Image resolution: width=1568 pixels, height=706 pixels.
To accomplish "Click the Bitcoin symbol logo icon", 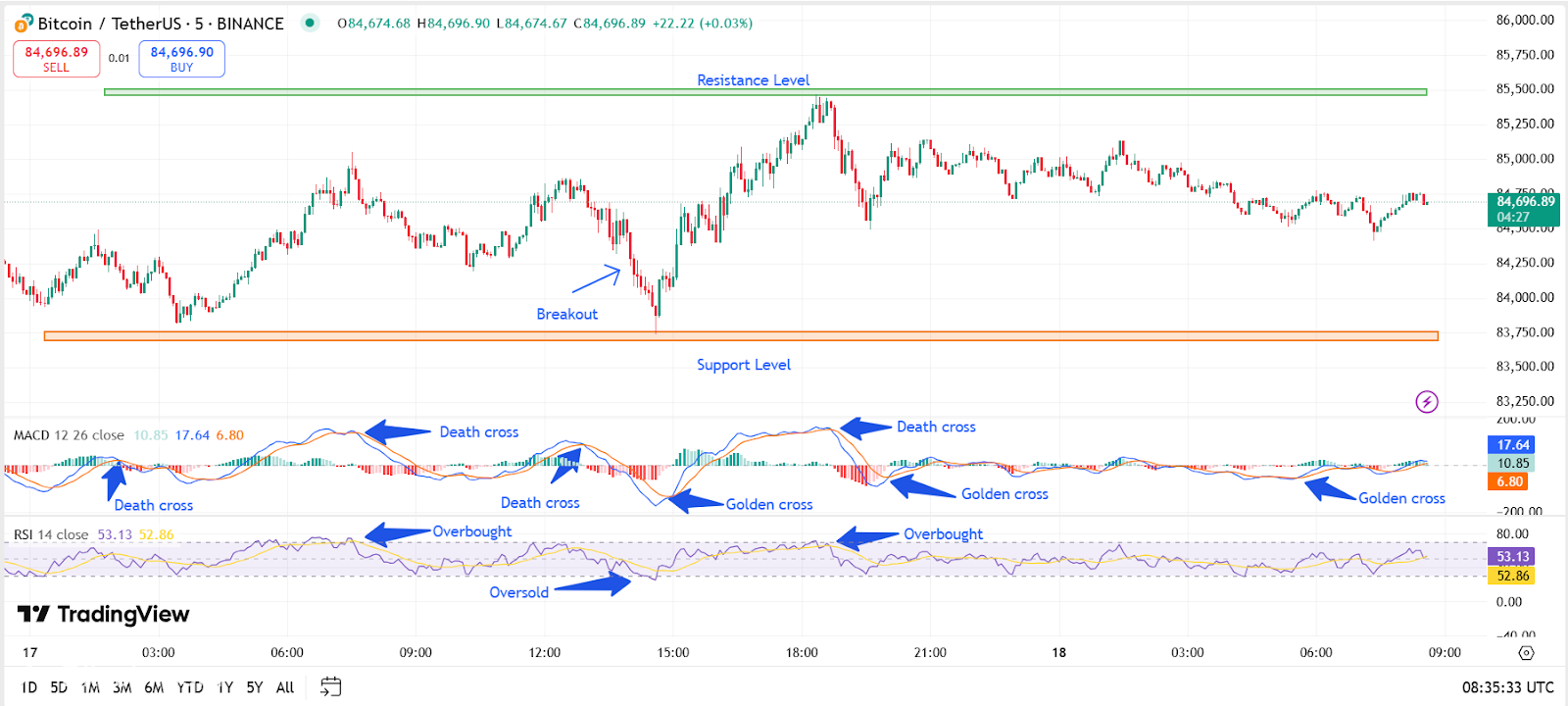I will pos(23,24).
